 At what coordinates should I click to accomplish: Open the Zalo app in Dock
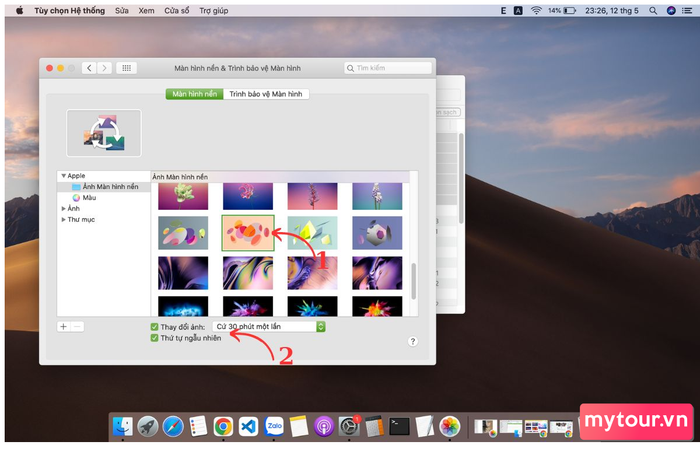tap(274, 426)
